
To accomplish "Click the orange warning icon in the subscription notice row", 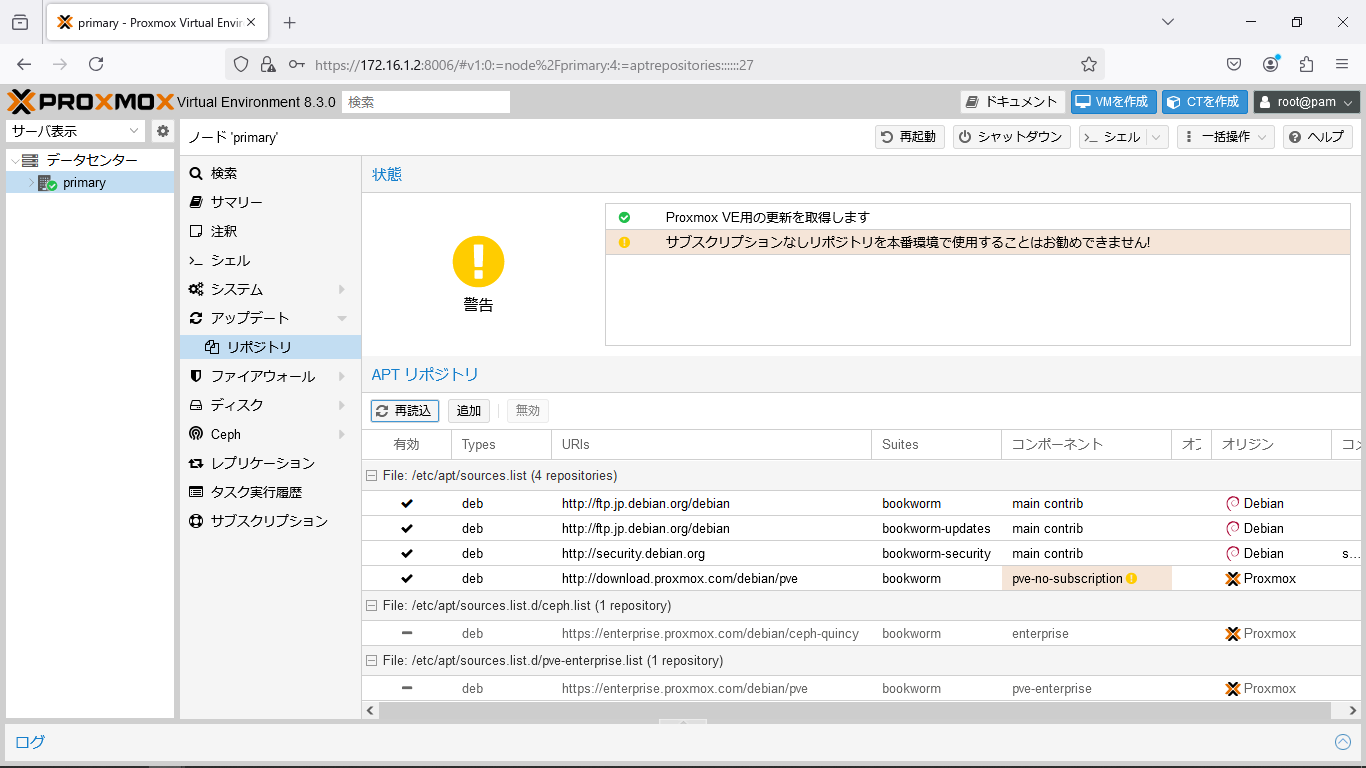I will (624, 242).
